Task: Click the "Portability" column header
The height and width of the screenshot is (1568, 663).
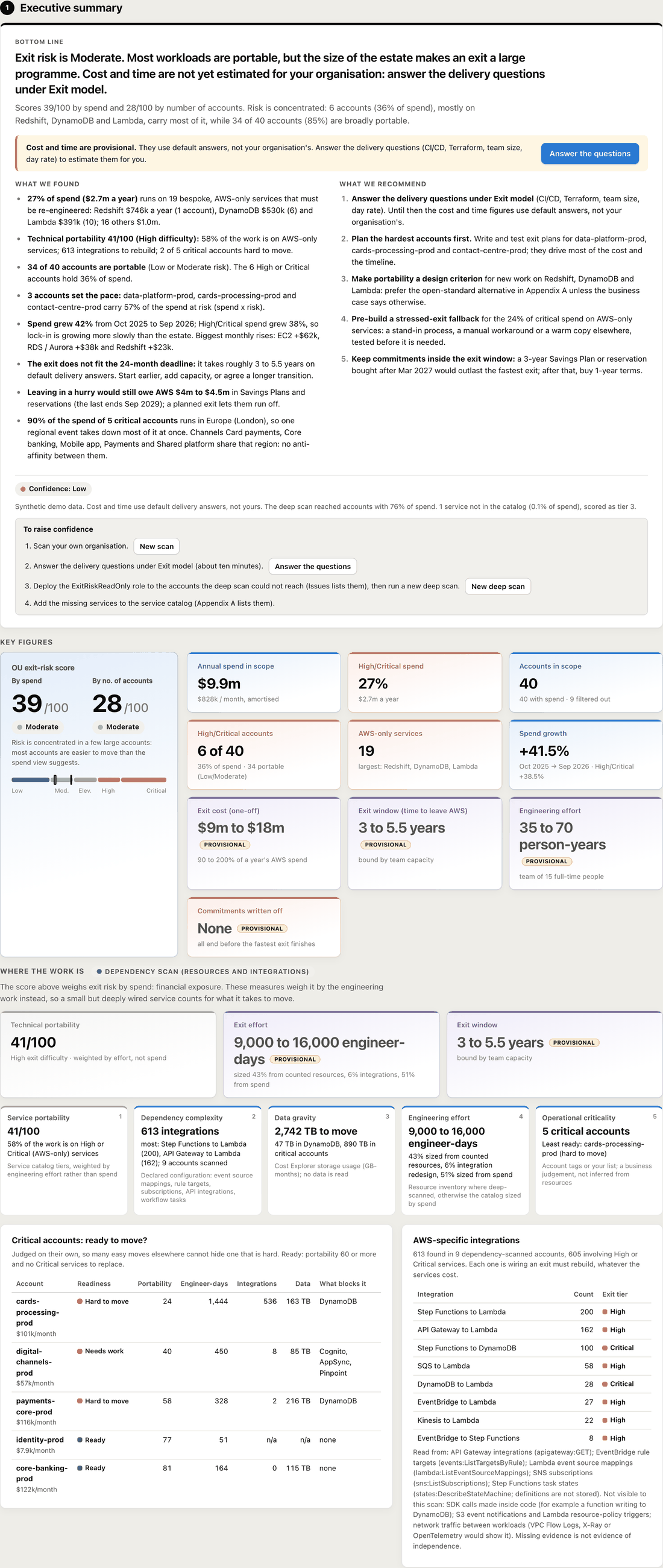Action: click(155, 1283)
